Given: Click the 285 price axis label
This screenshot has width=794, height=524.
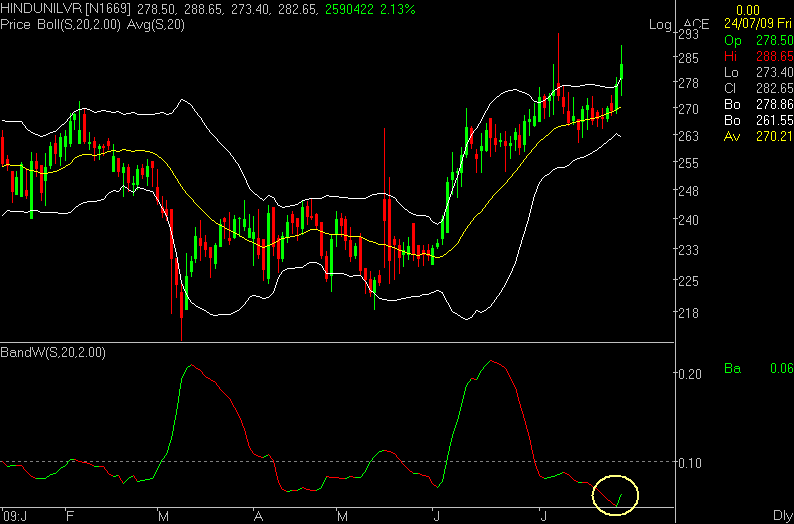Looking at the screenshot, I should [x=691, y=58].
